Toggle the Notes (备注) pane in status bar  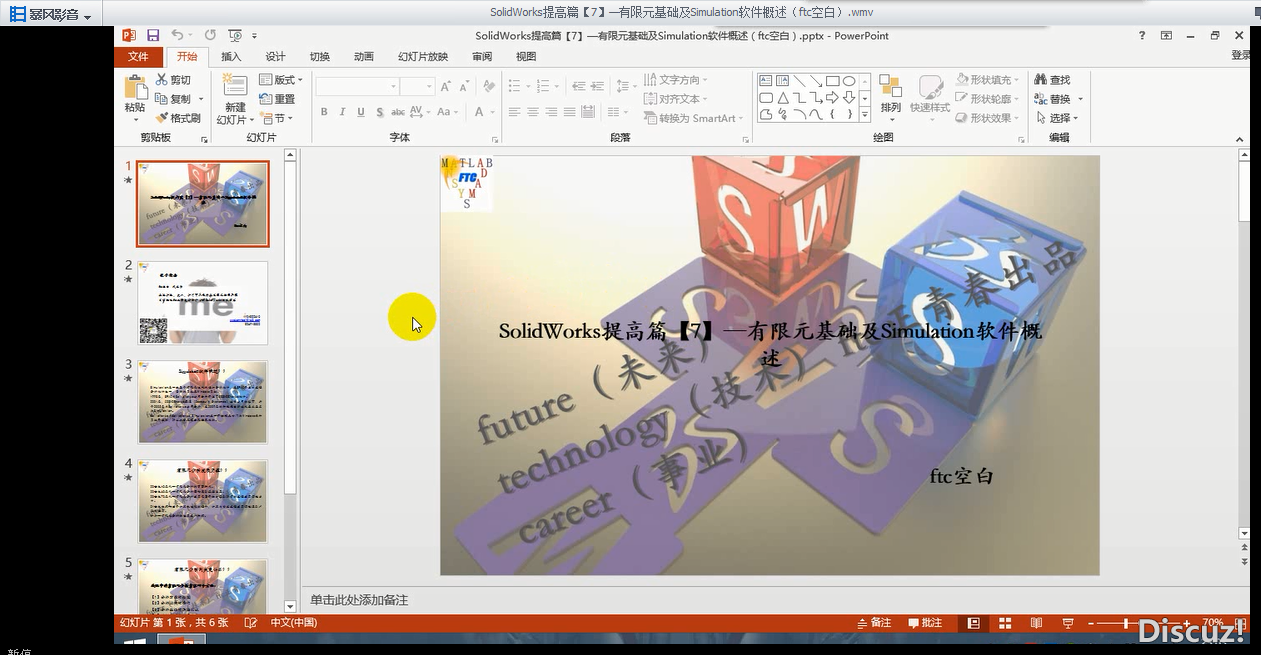tap(874, 623)
